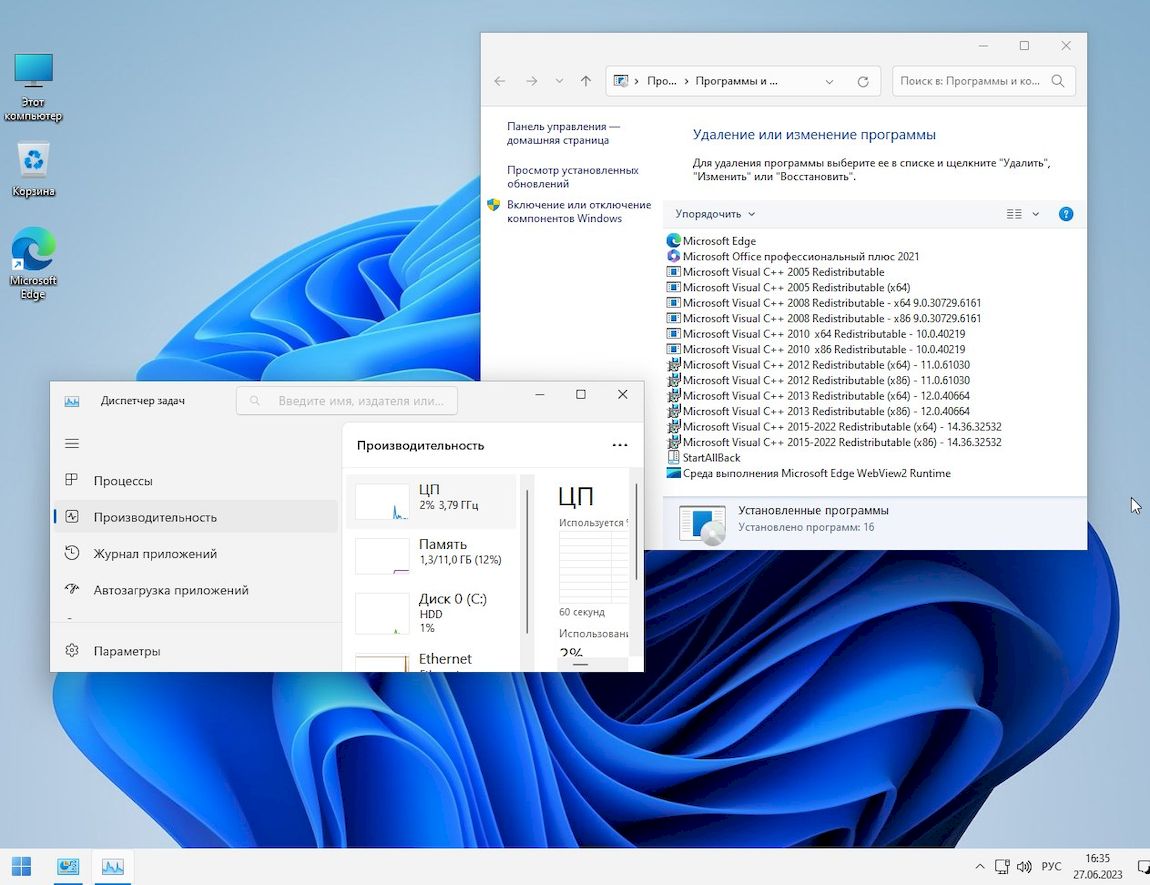
Task: Click the volume speaker tray icon
Action: click(1025, 867)
